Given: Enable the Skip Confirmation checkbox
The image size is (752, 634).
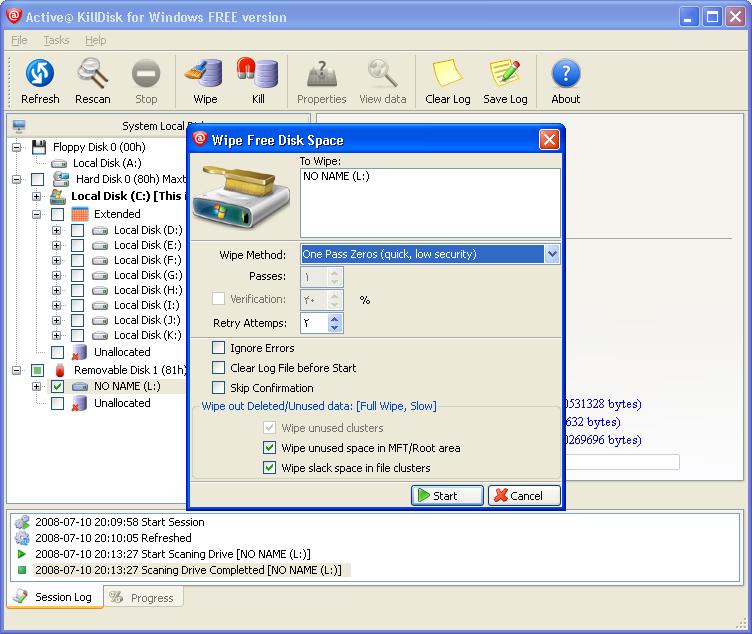Looking at the screenshot, I should 218,387.
